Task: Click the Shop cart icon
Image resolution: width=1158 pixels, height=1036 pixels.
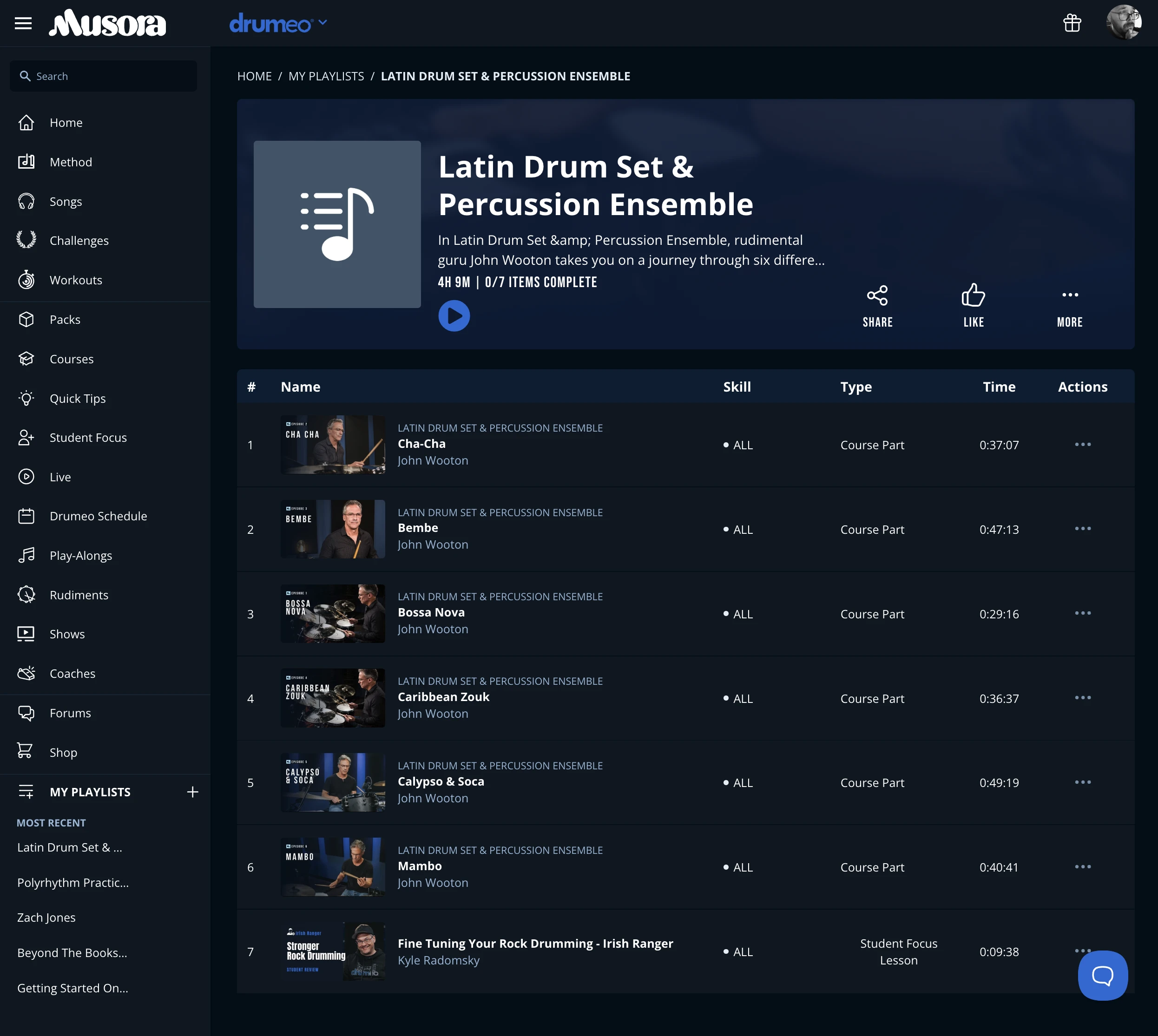Action: [25, 751]
